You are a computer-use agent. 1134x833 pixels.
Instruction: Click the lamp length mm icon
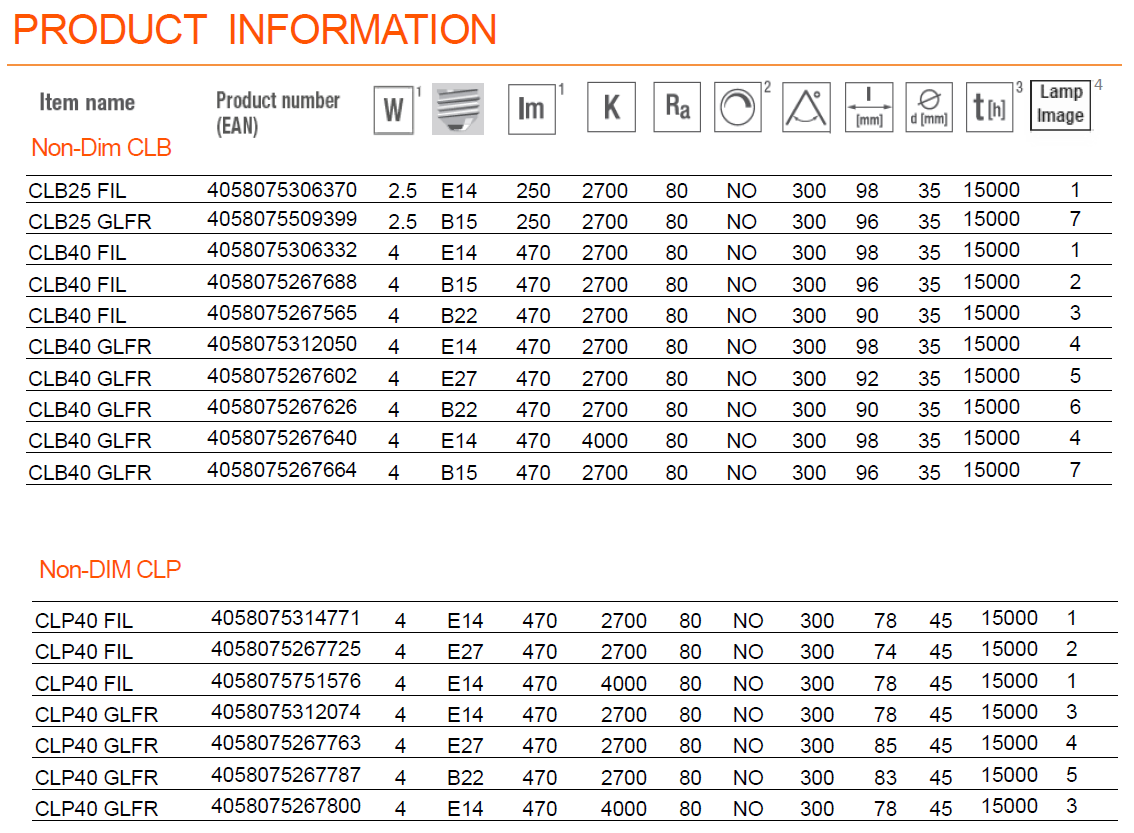tap(868, 108)
